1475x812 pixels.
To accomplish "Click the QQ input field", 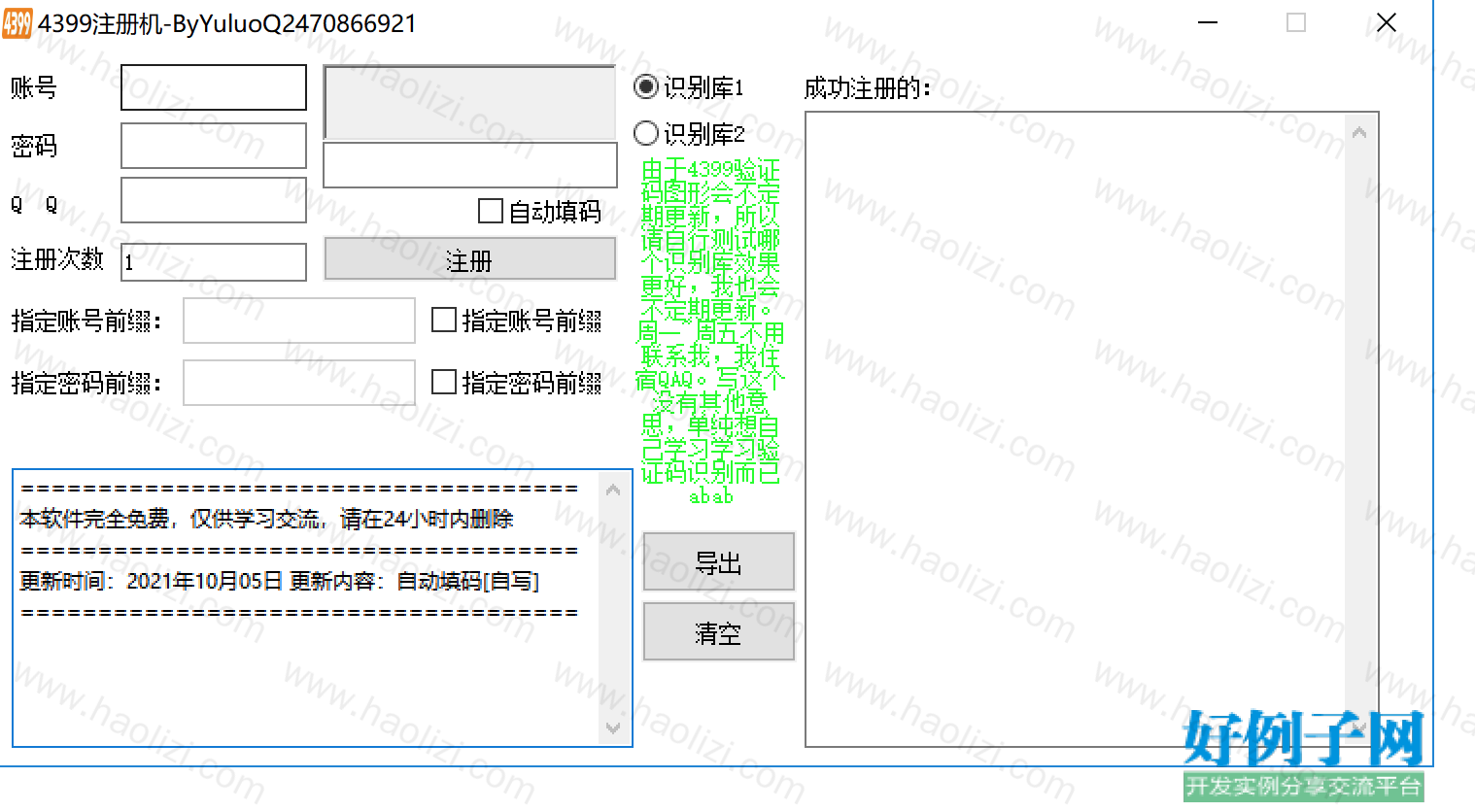I will (x=214, y=200).
